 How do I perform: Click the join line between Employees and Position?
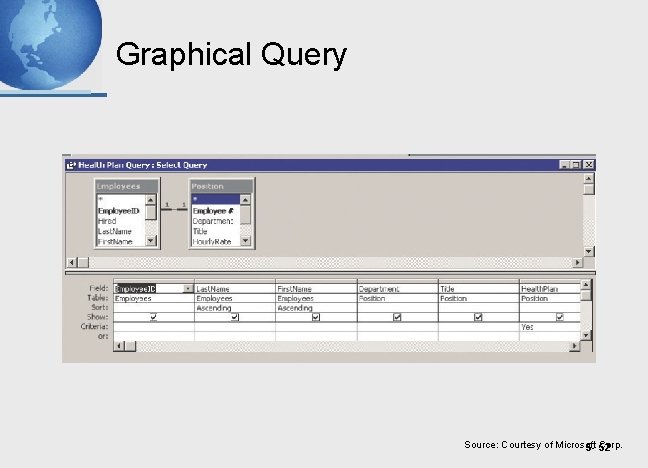174,209
